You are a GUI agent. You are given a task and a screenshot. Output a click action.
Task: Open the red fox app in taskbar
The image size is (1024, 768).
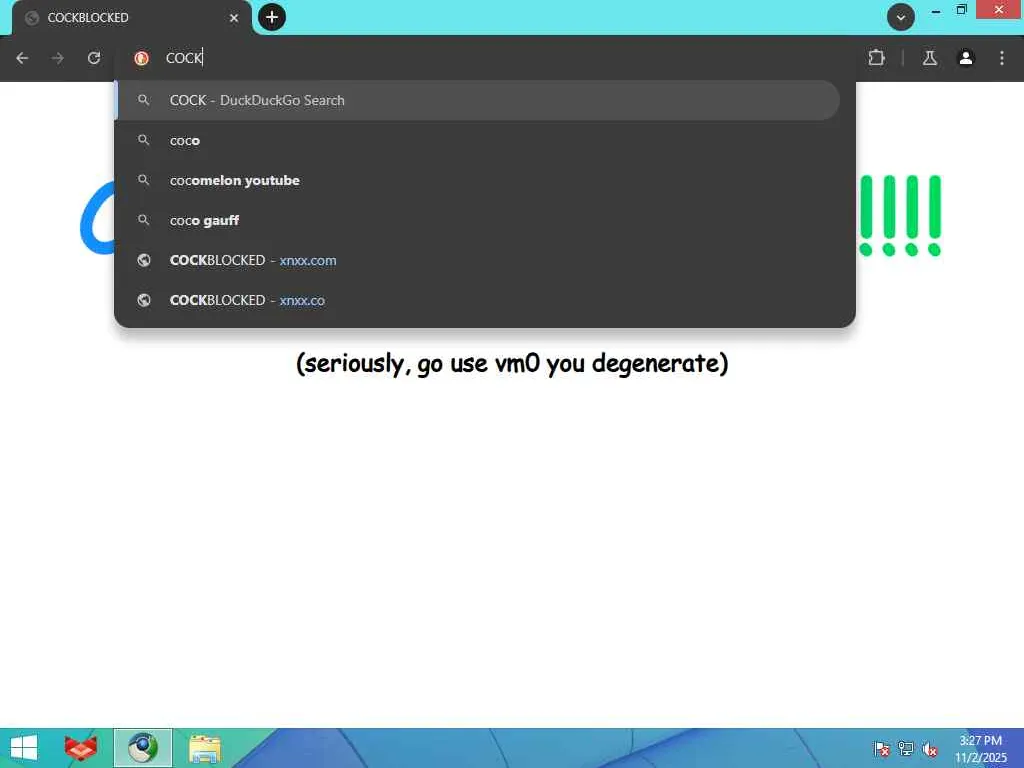tap(80, 748)
